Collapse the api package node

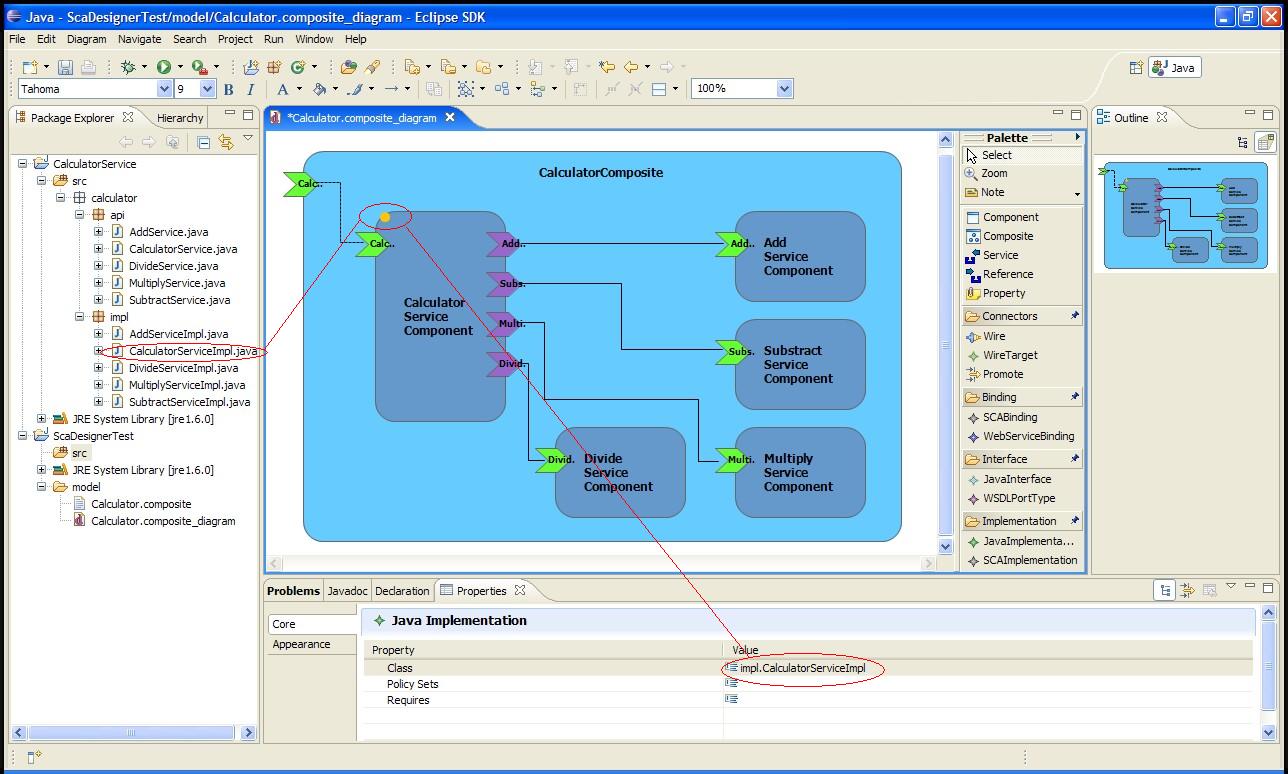[79, 215]
